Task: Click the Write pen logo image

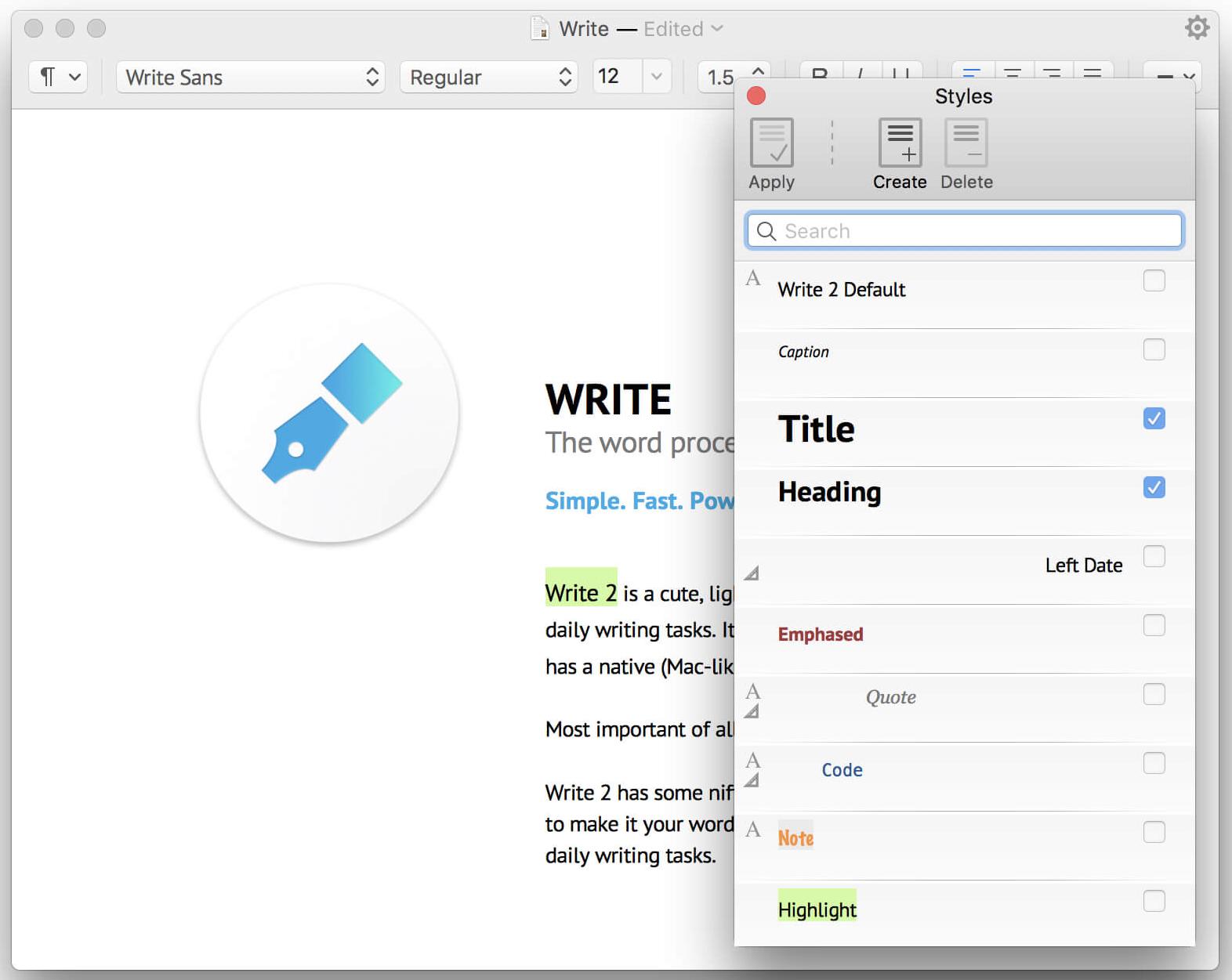Action: coord(330,413)
